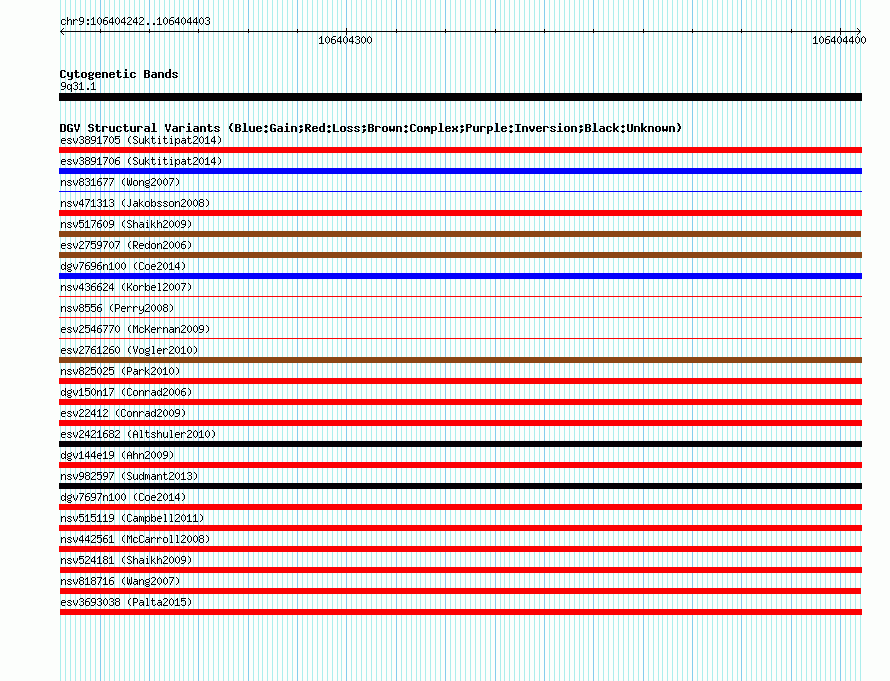Click the blue gain bar under esv3891706
This screenshot has height=681, width=890.
coord(460,171)
